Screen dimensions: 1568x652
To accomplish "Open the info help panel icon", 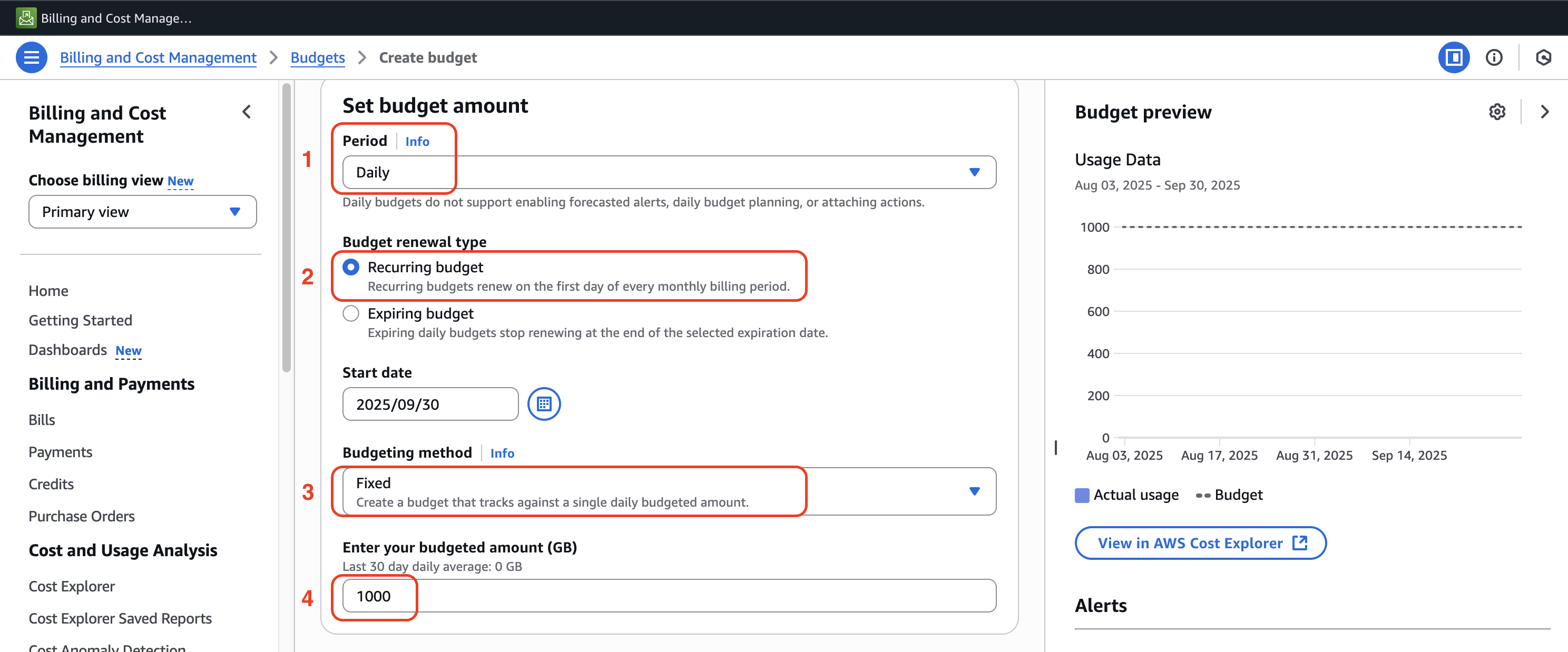I will coord(1494,57).
